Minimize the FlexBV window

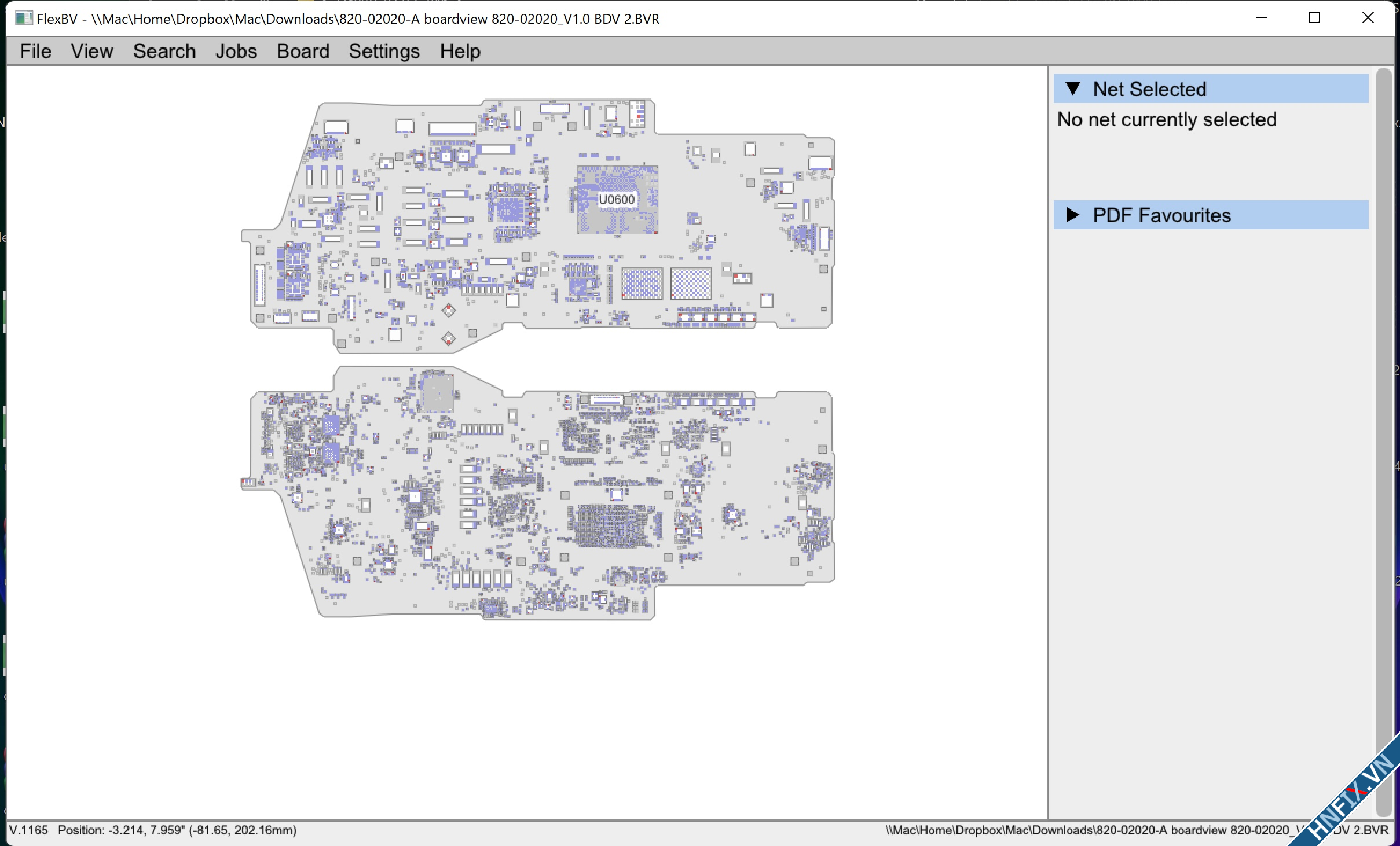(x=1262, y=18)
